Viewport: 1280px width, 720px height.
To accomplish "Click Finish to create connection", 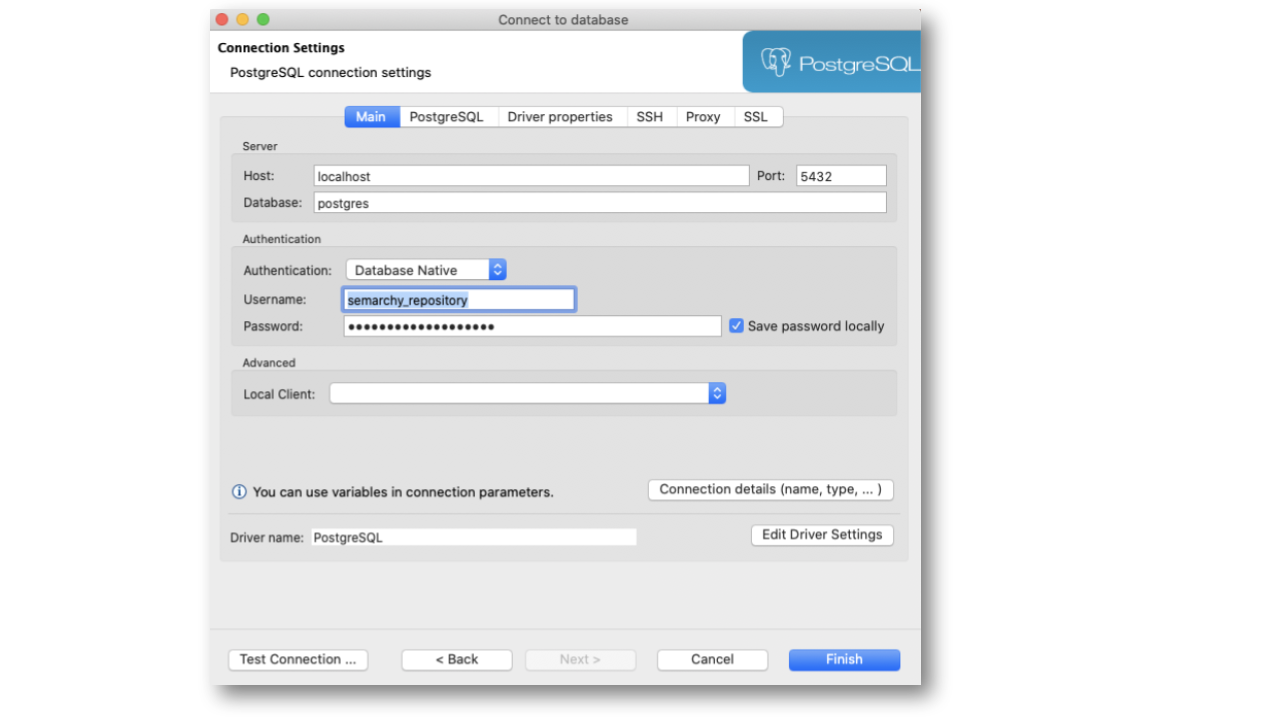I will [844, 660].
